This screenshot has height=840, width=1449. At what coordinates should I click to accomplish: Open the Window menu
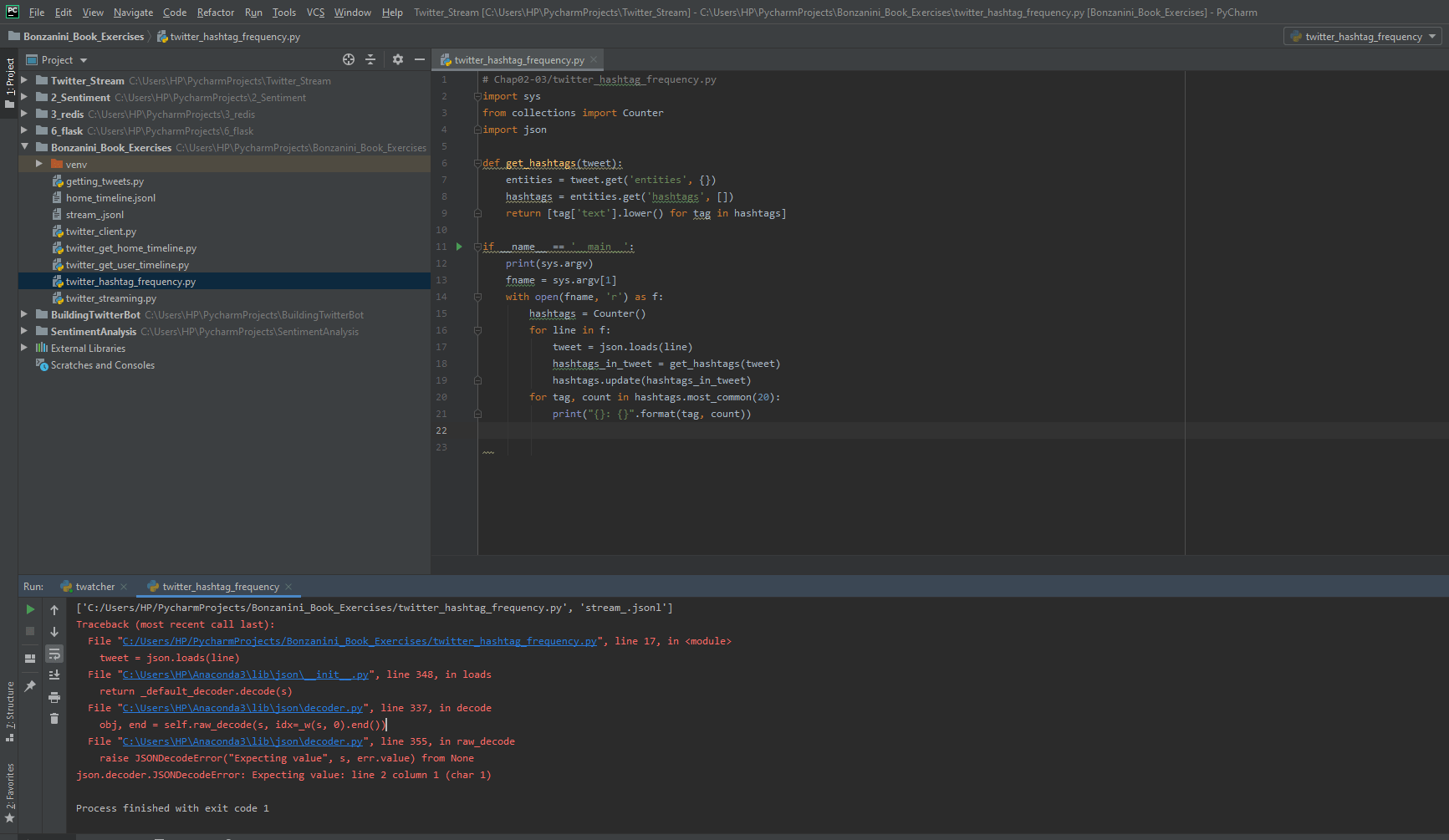point(353,13)
